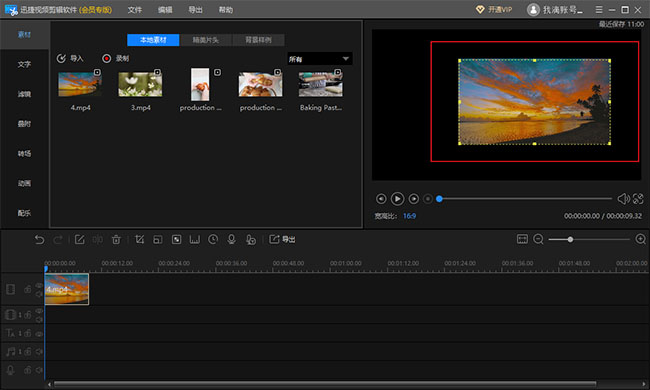The image size is (650, 390).
Task: Open the 帮助 help menu
Action: [226, 10]
